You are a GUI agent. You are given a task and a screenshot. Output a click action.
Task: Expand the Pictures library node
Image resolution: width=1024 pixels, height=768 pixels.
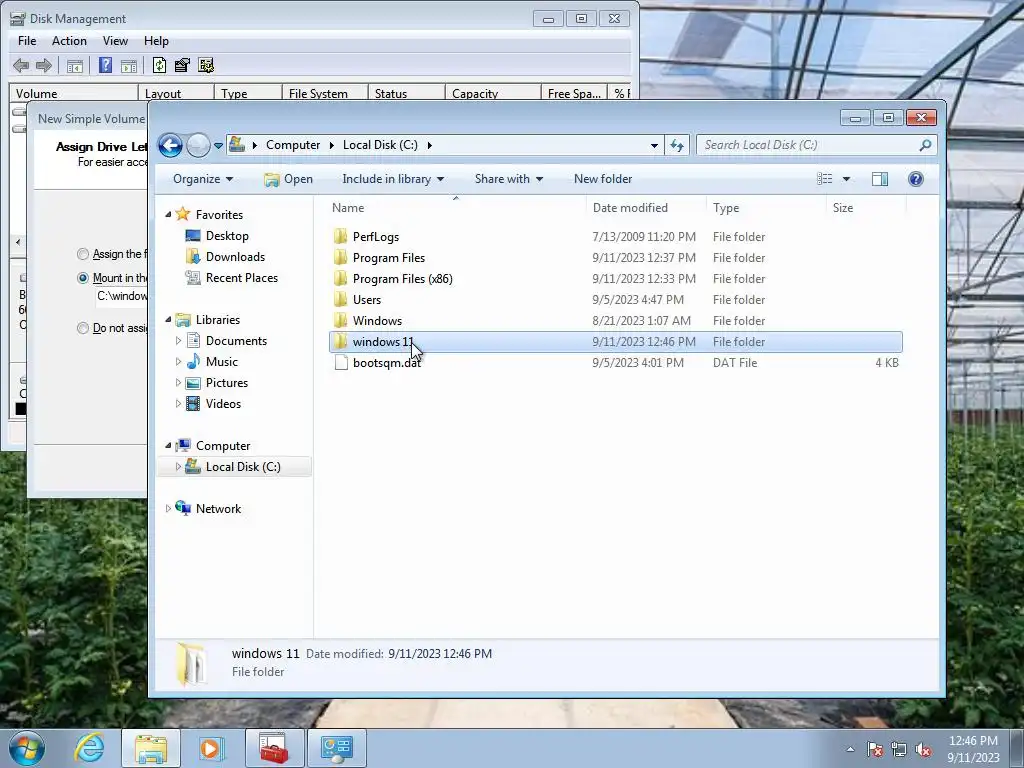tap(178, 383)
